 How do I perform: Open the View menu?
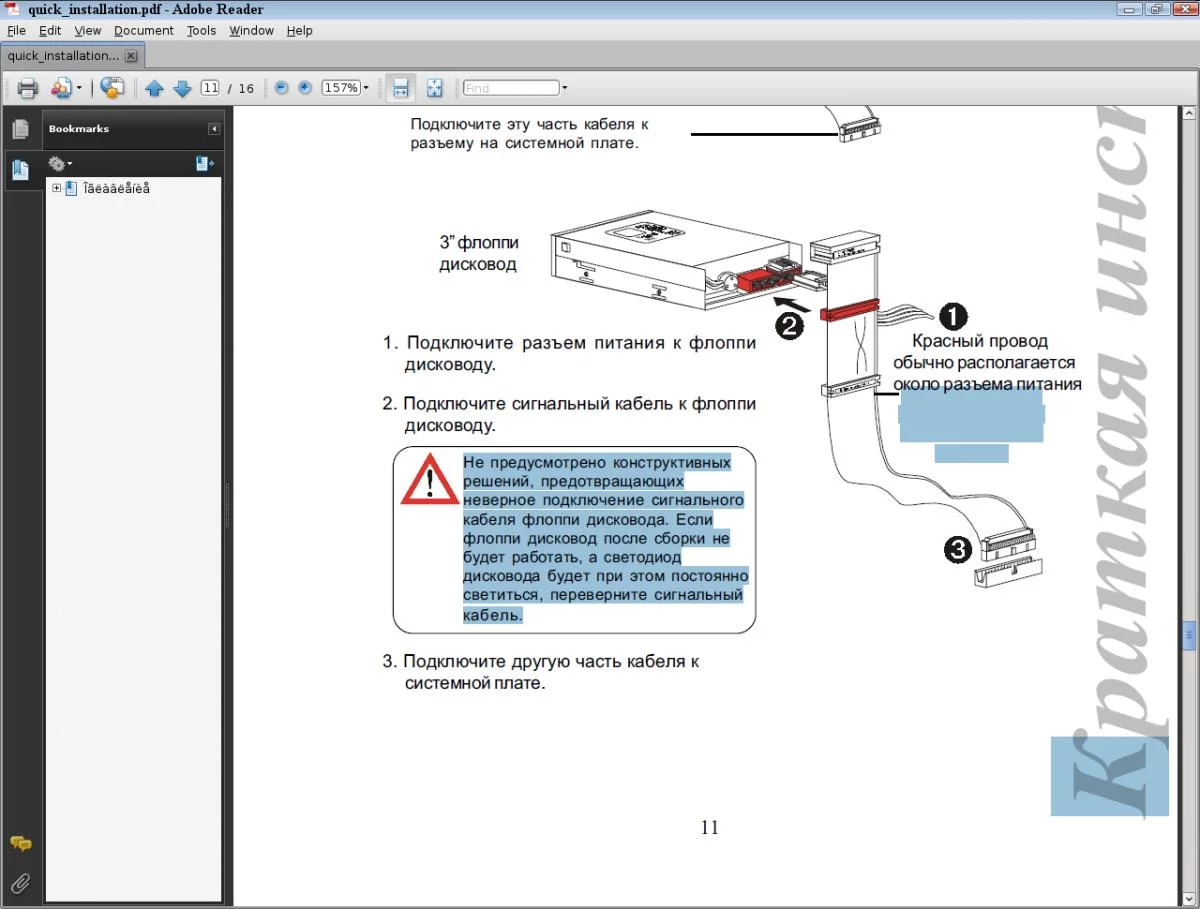(88, 31)
